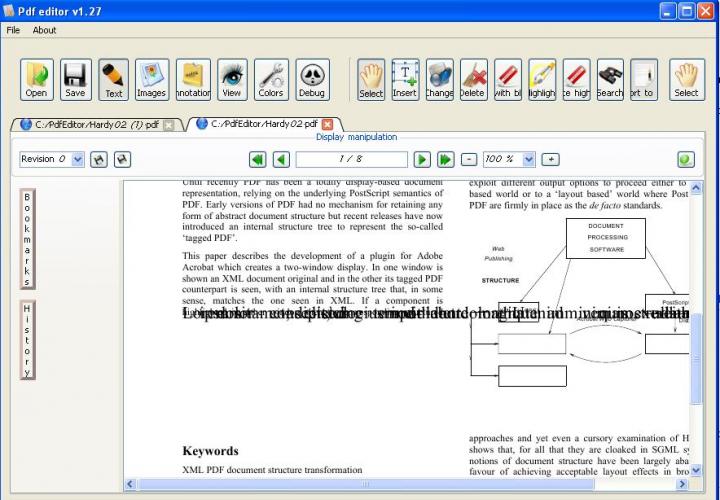The width and height of the screenshot is (720, 500).
Task: Click the Display manipulation label
Action: pos(356,137)
